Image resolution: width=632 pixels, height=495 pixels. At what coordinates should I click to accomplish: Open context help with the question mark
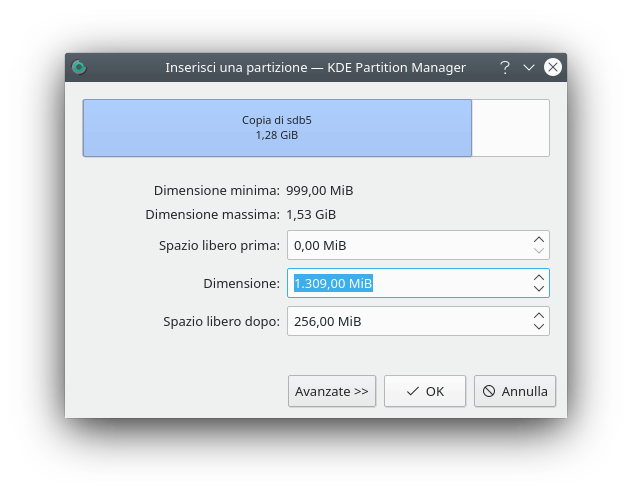[x=505, y=68]
